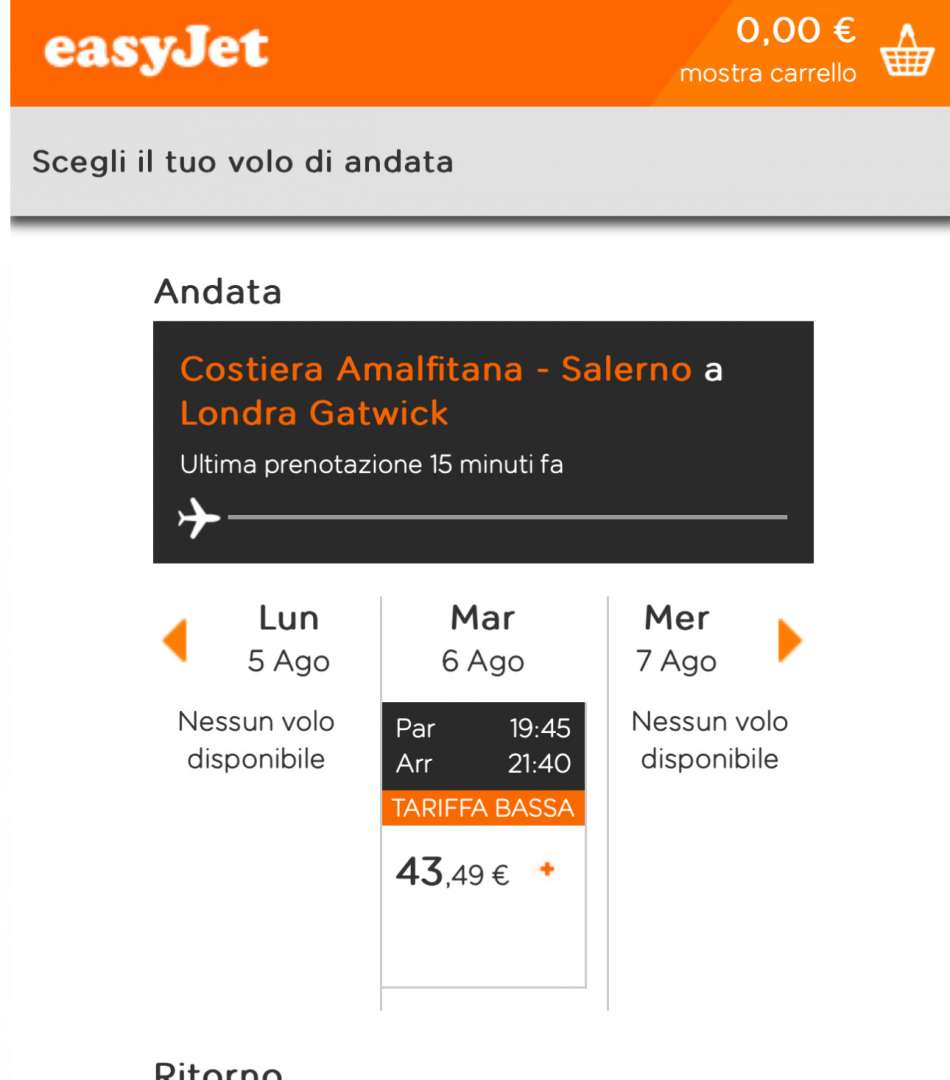Click the flight progress line
Screen dimensions: 950x1080
tap(507, 517)
